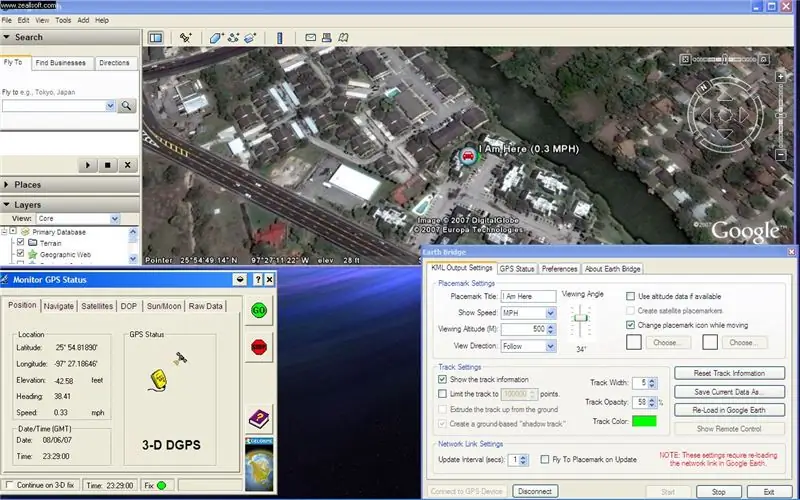Select the Ruler measurement tool

point(280,38)
